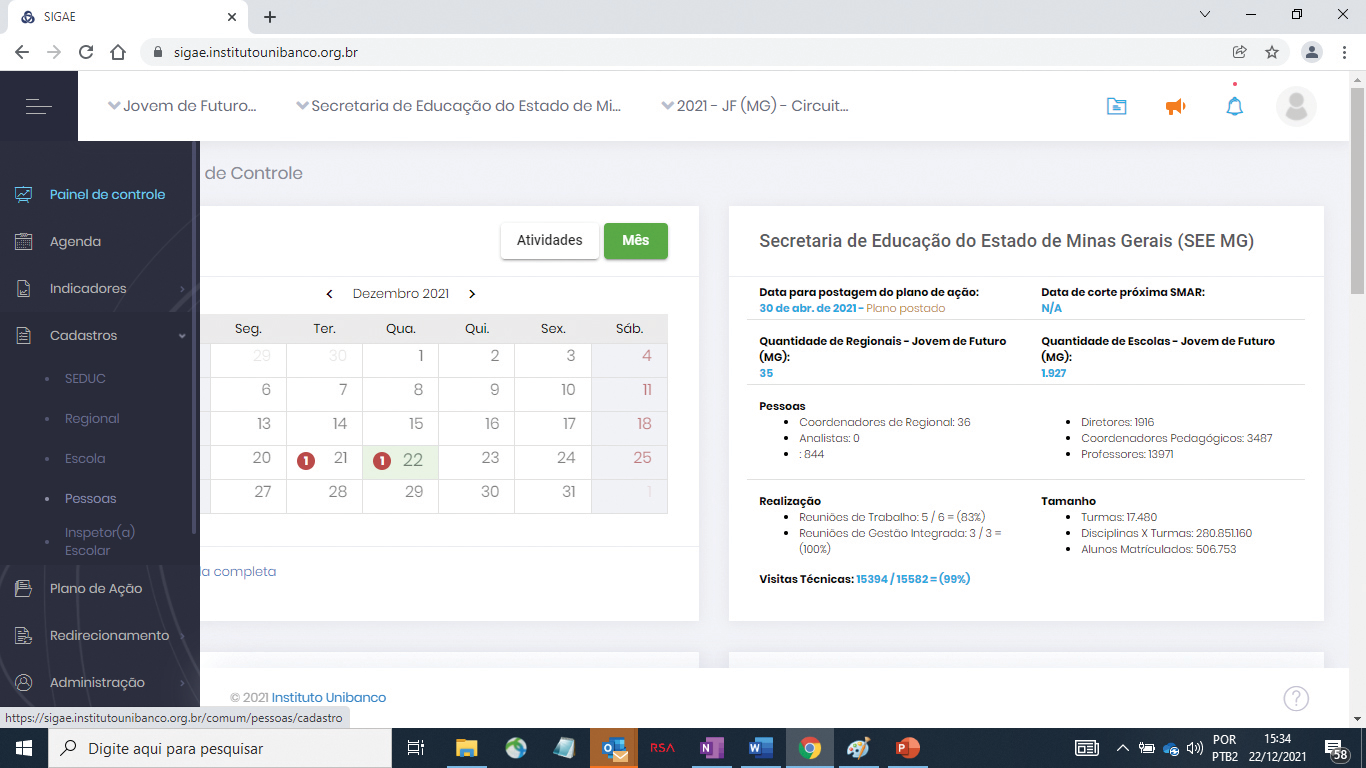The width and height of the screenshot is (1366, 768).
Task: Open Chrome three-dot menu
Action: pos(1344,52)
